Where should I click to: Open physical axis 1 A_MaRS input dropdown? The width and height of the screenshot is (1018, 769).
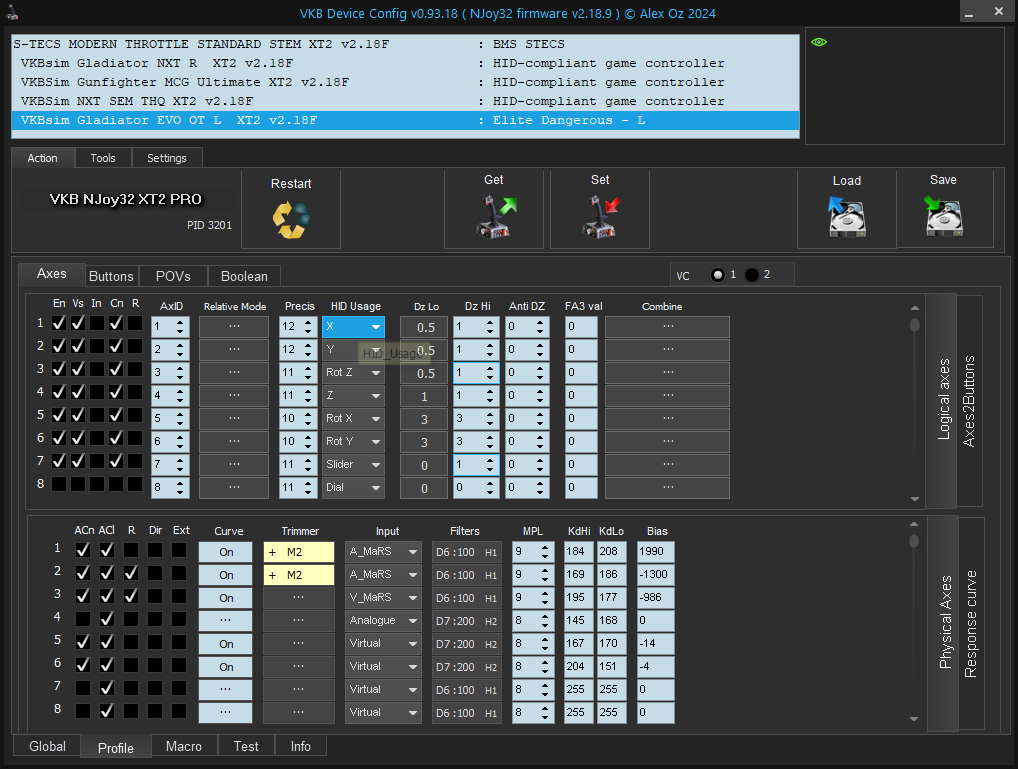coord(383,552)
